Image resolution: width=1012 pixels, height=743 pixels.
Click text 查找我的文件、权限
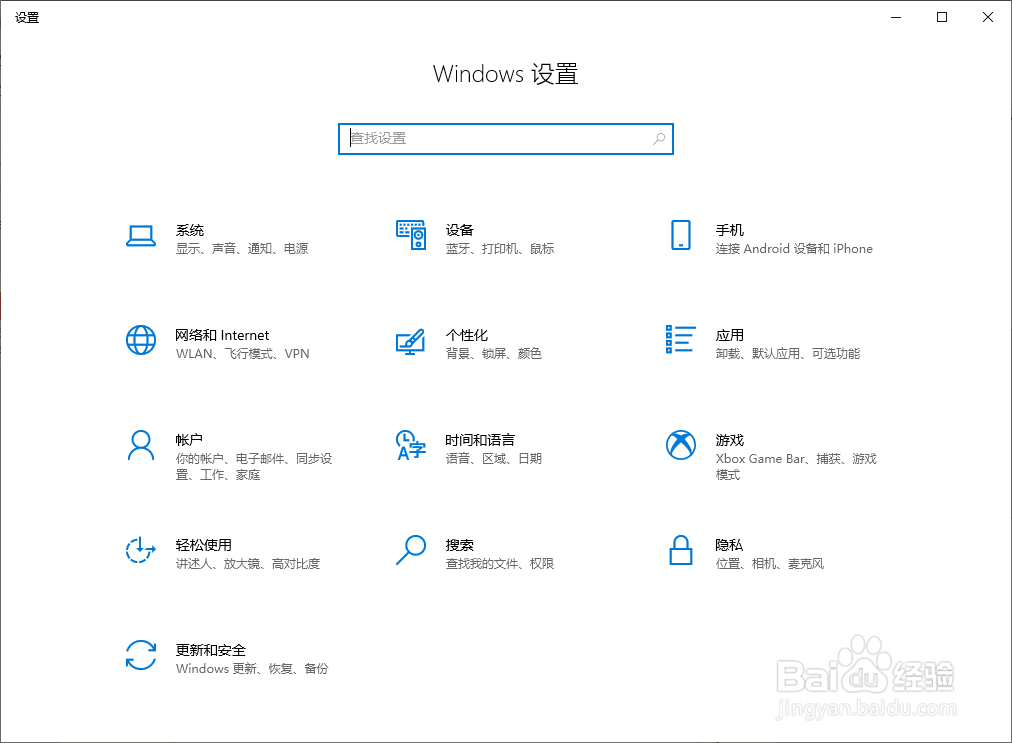click(x=500, y=564)
